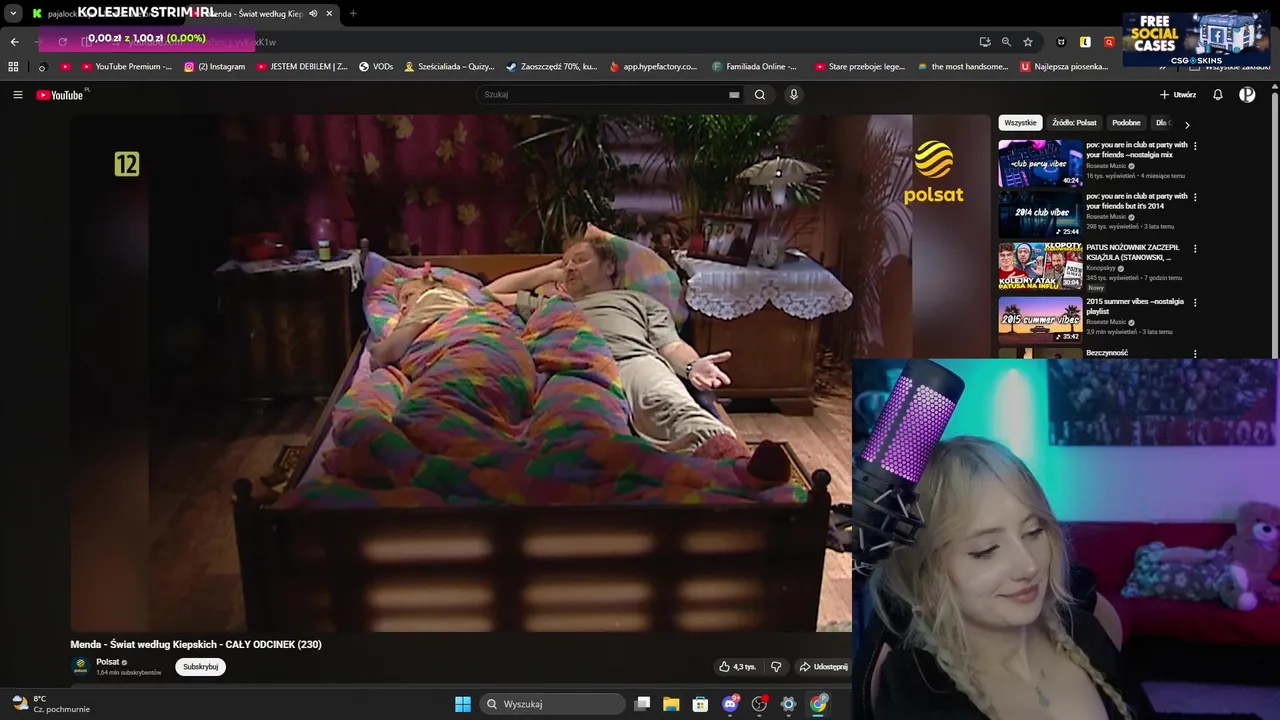
Task: Open the browser apps grid shortcut
Action: point(13,67)
